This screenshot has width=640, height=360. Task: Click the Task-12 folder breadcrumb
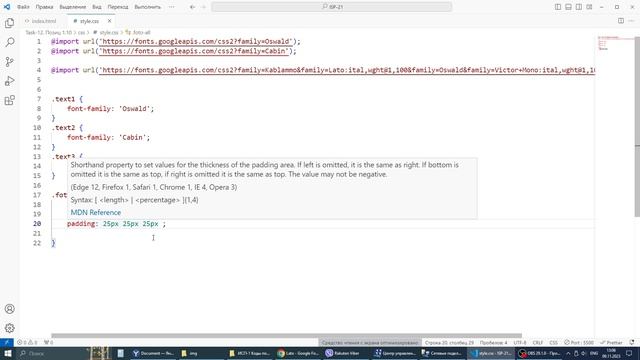[x=49, y=32]
